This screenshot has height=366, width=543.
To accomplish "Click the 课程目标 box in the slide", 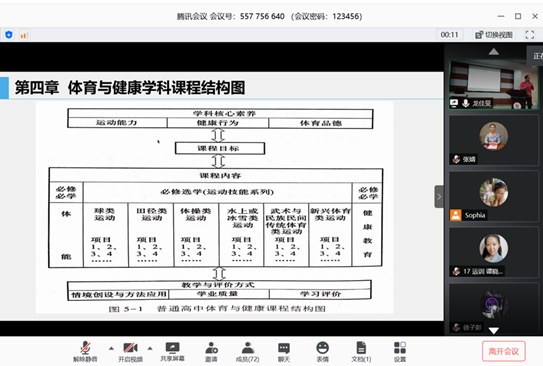I will click(x=220, y=148).
